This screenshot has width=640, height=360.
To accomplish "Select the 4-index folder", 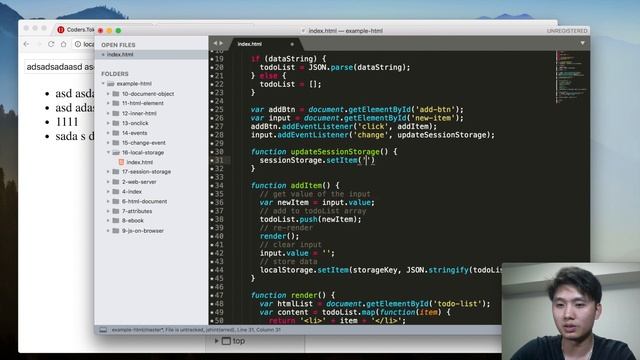I will click(131, 191).
